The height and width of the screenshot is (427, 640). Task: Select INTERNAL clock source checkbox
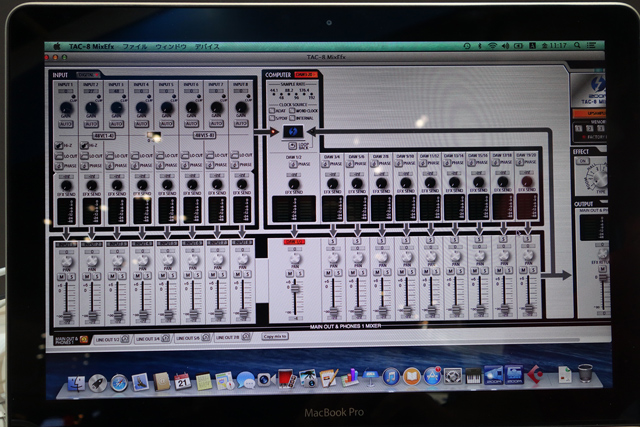pyautogui.click(x=292, y=118)
